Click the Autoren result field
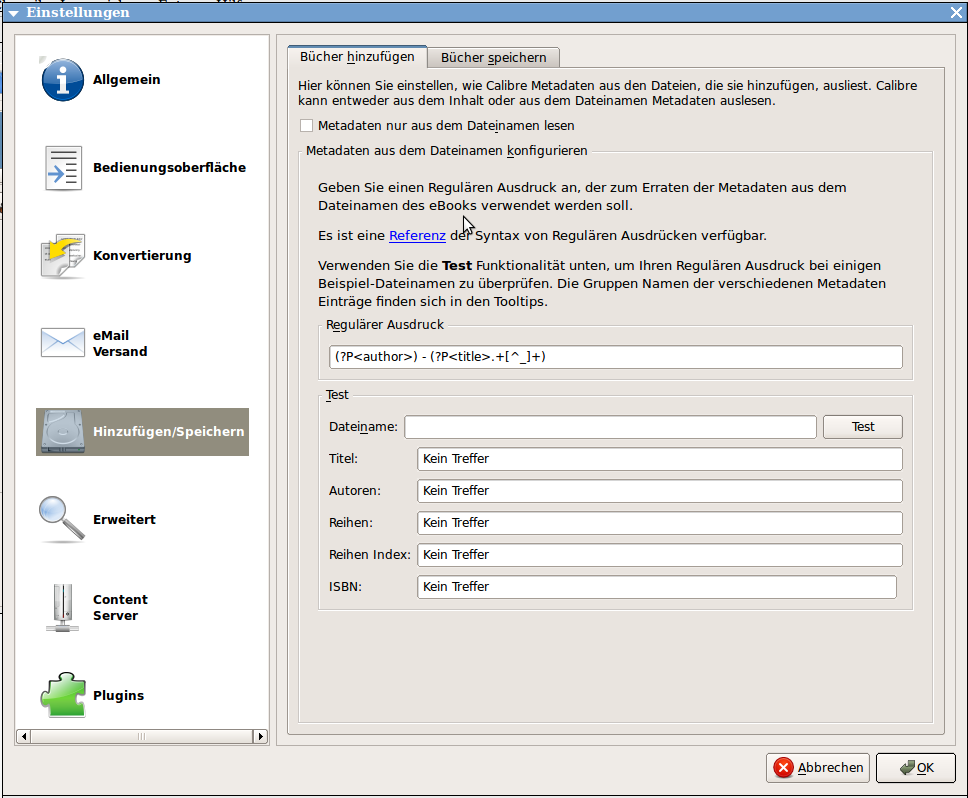The height and width of the screenshot is (798, 968). 659,491
